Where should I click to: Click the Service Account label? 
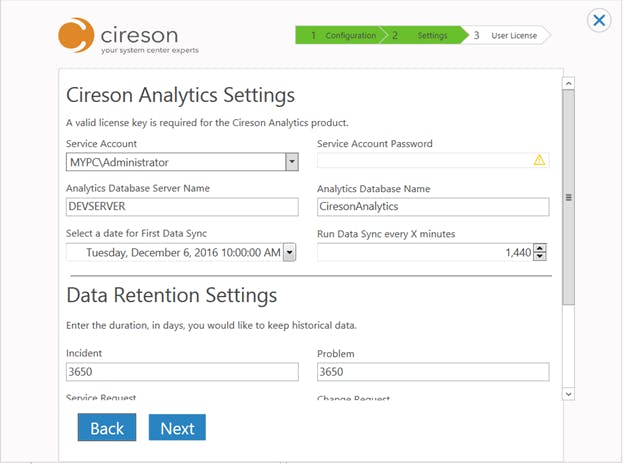point(101,144)
